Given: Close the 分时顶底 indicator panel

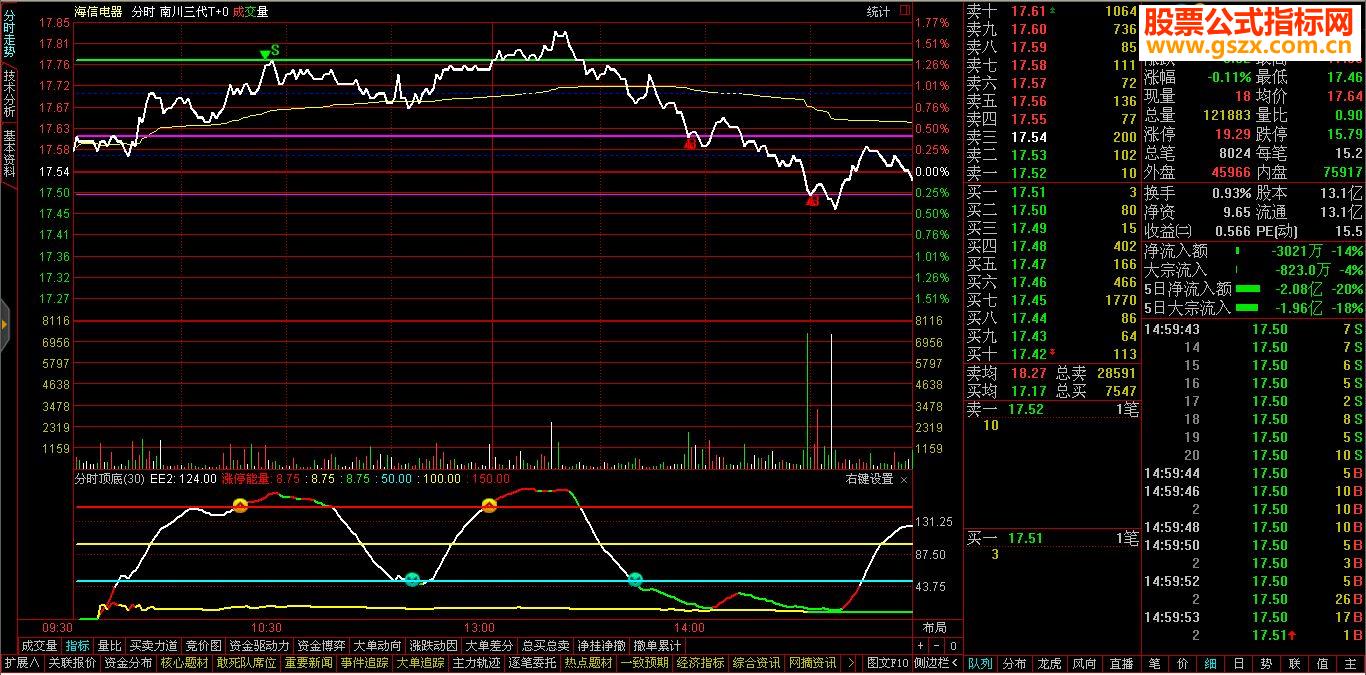Looking at the screenshot, I should click(x=904, y=479).
